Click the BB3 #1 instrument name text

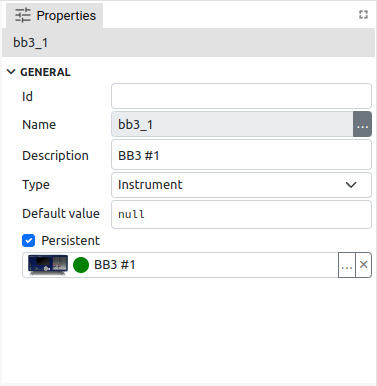pos(115,265)
